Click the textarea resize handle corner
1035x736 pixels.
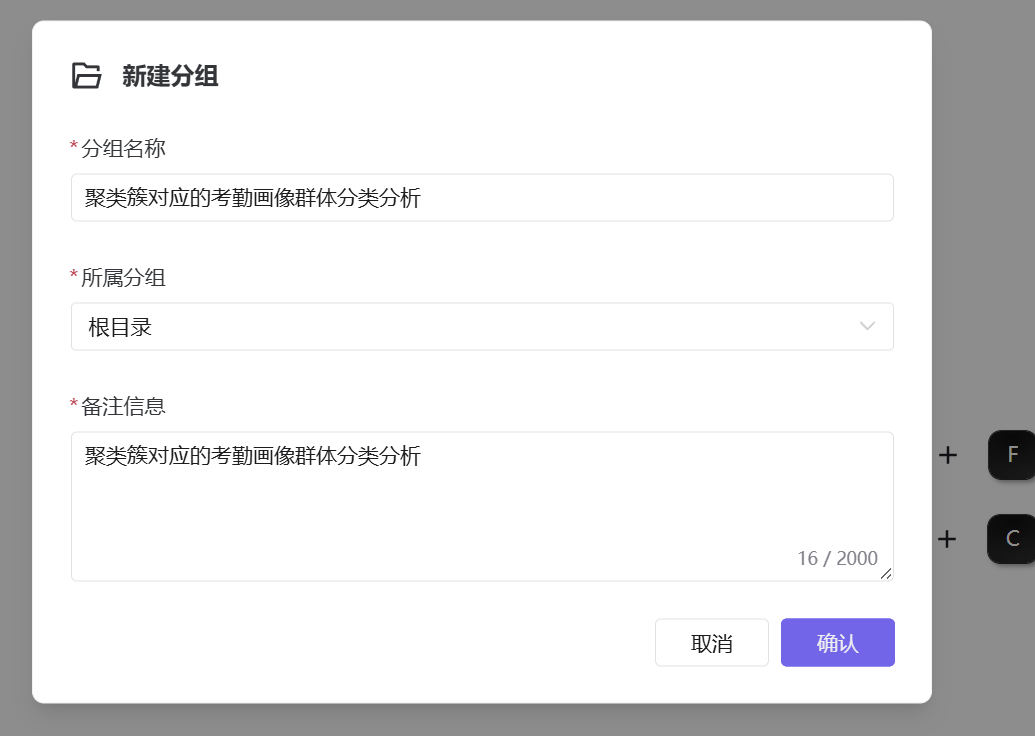(x=886, y=574)
